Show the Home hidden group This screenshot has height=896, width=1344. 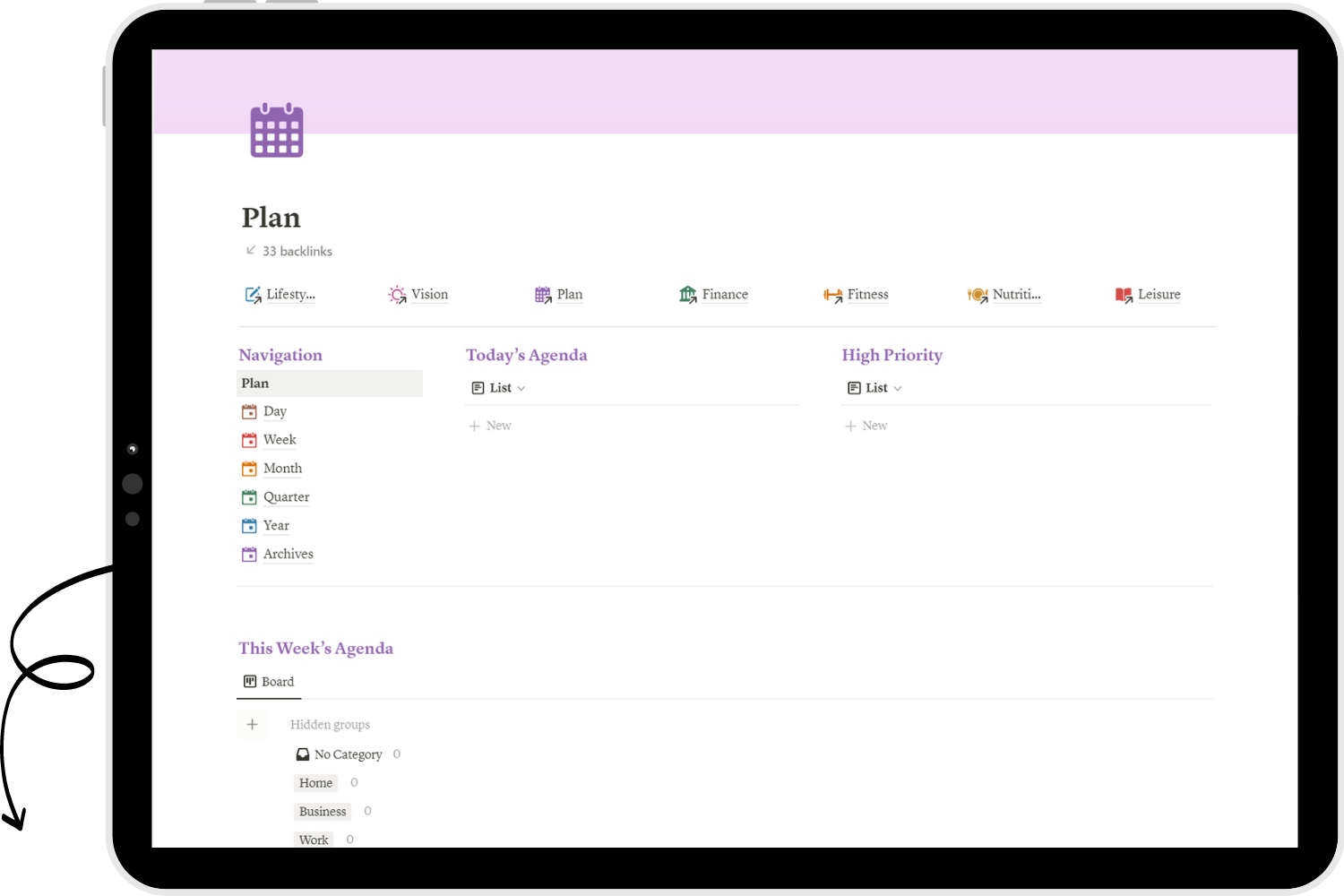point(315,783)
